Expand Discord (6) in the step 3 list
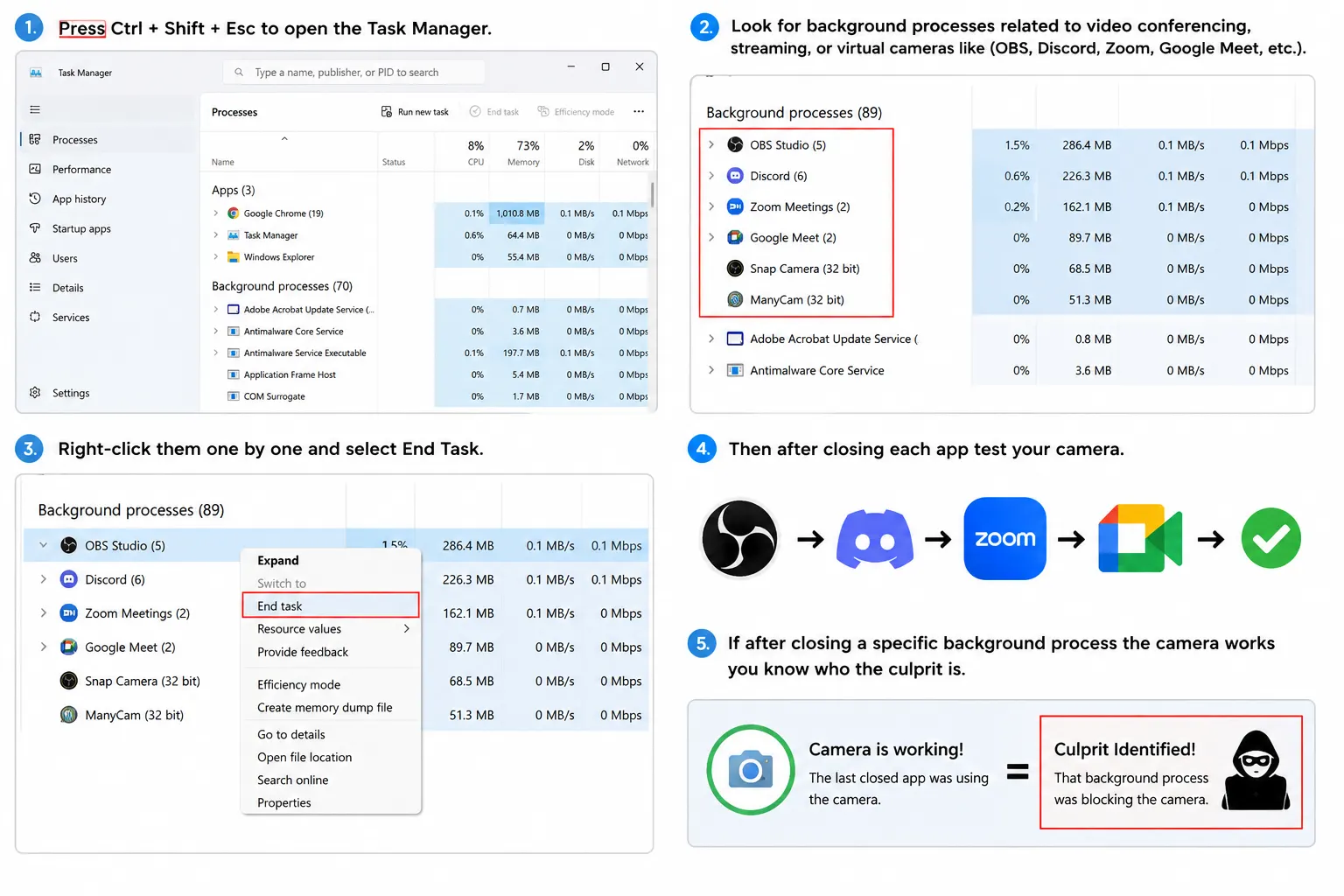 tap(43, 579)
